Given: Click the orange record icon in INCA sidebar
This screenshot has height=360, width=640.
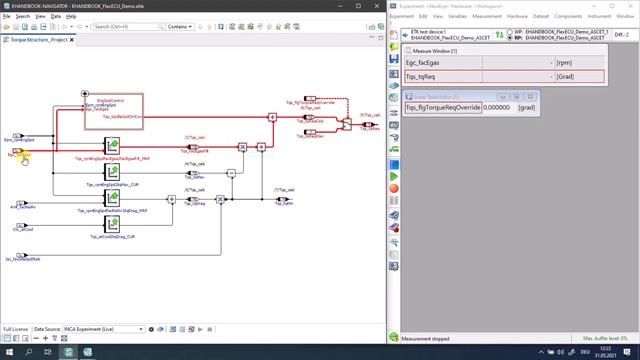Looking at the screenshot, I should [x=394, y=189].
